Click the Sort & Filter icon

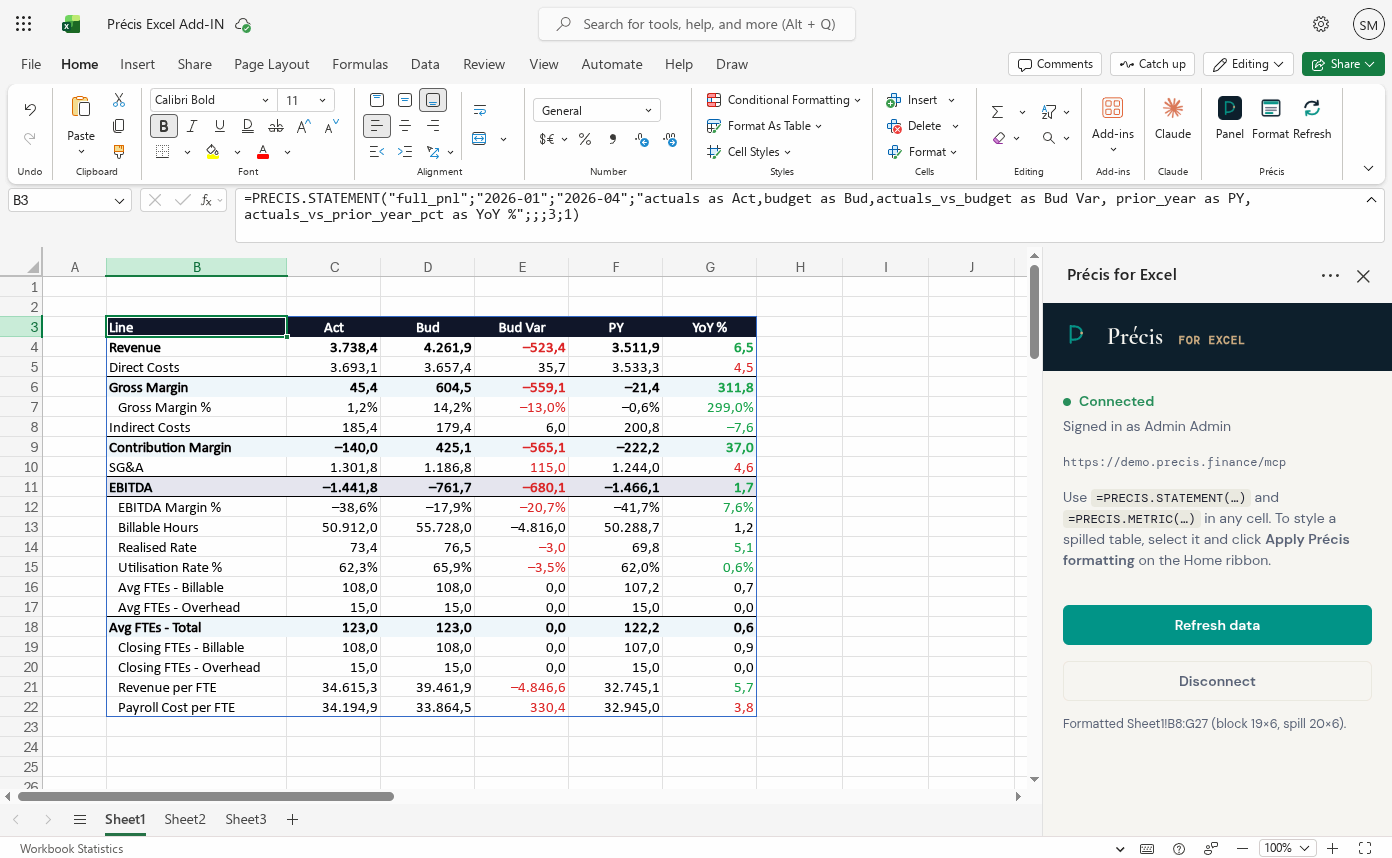coord(1048,112)
